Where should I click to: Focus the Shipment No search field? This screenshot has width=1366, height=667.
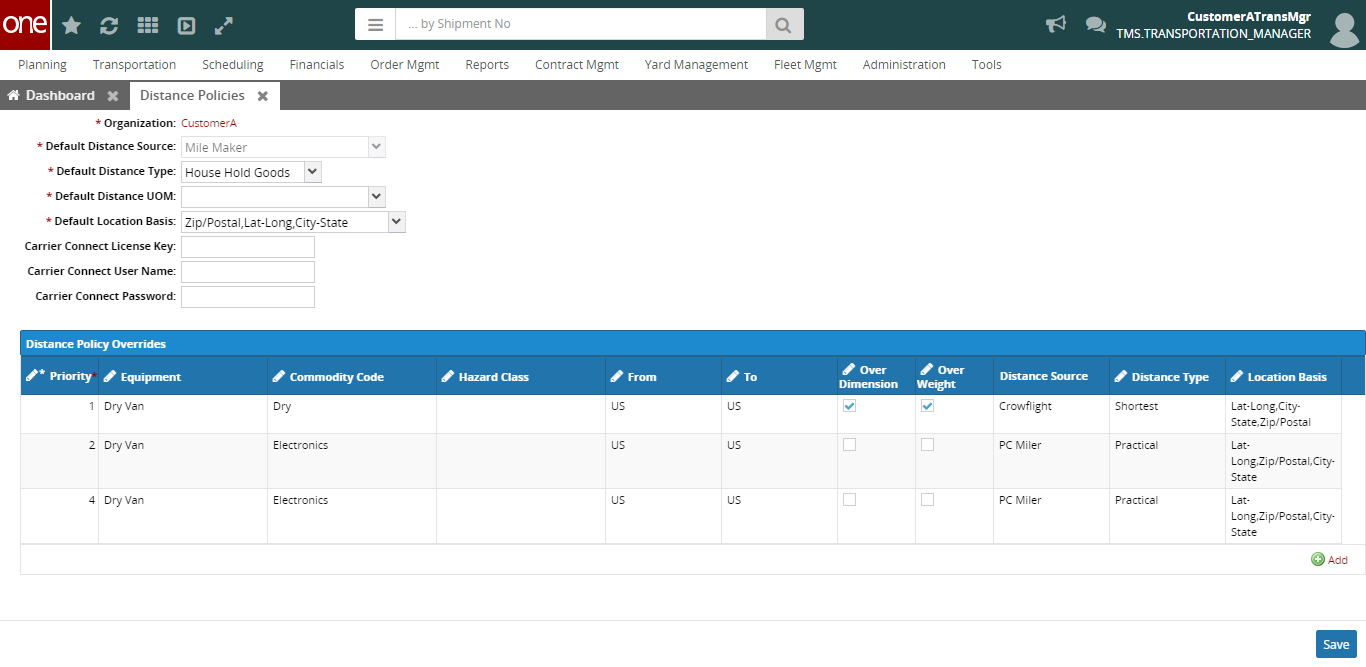[x=581, y=24]
